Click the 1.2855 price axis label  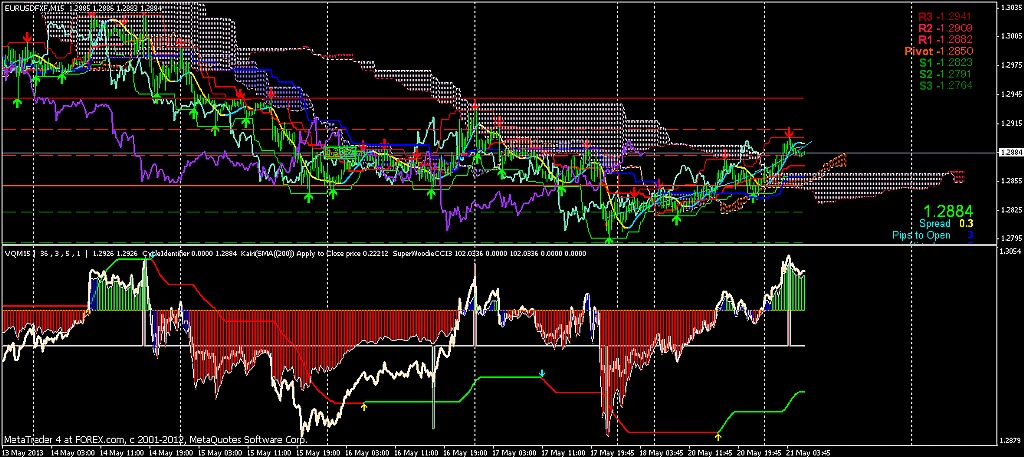1011,180
